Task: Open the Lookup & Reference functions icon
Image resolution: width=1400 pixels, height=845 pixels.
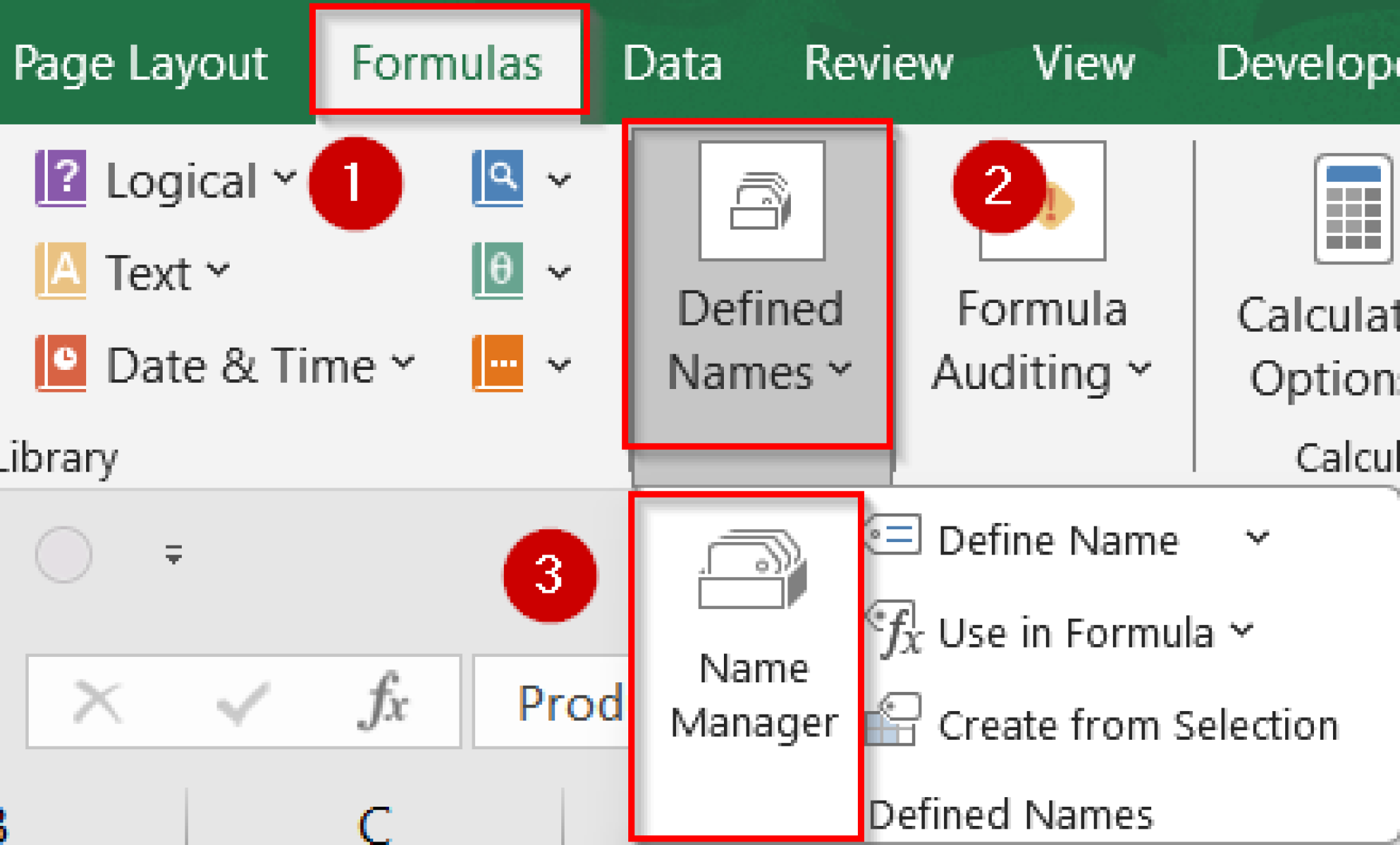Action: [x=498, y=179]
